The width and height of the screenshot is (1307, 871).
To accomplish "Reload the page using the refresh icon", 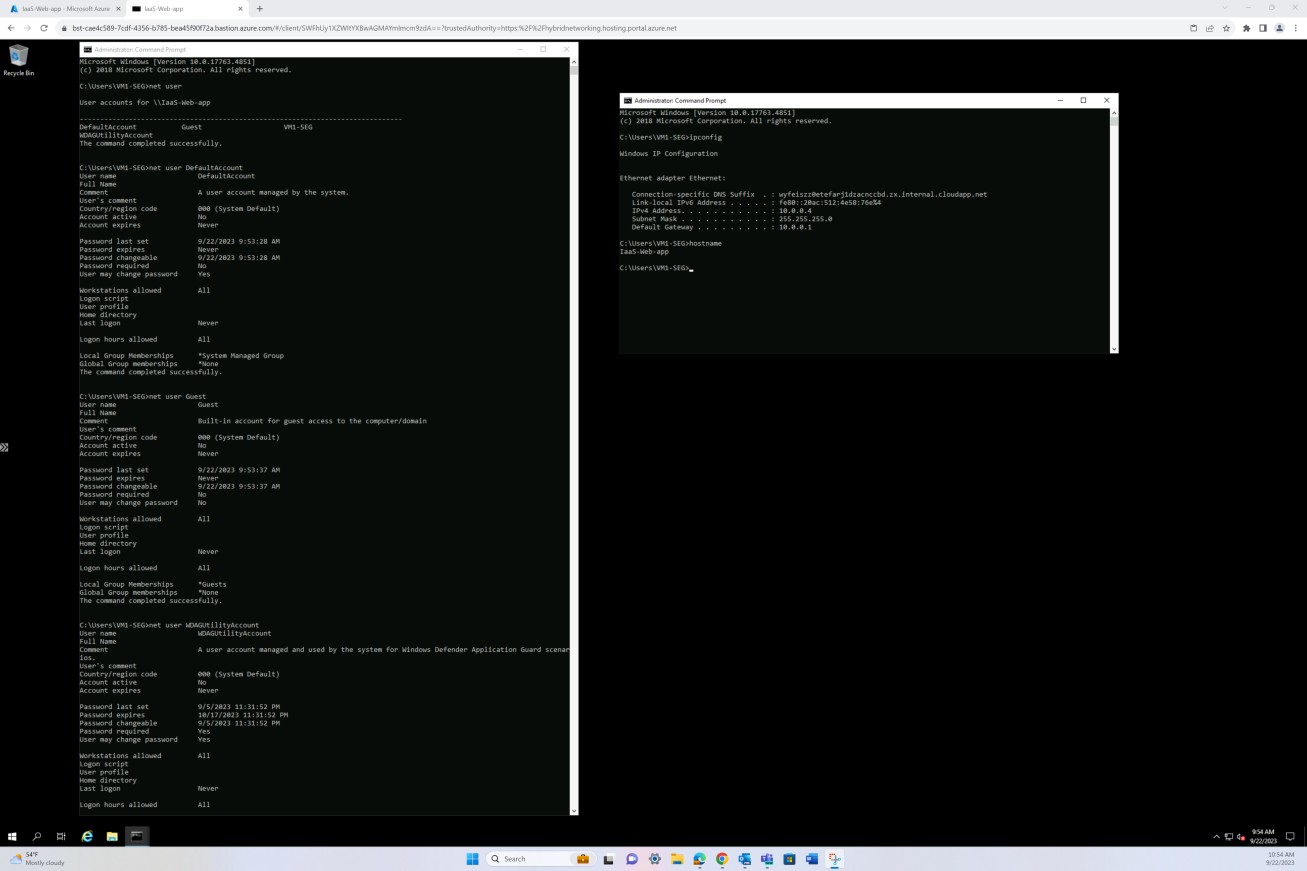I will (46, 28).
